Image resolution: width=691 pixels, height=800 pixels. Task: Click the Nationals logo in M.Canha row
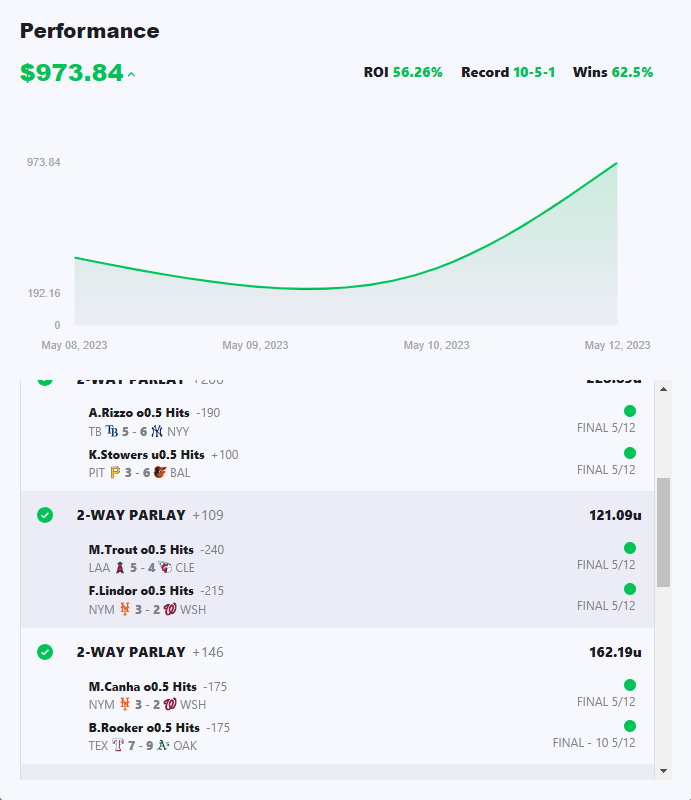click(x=170, y=704)
